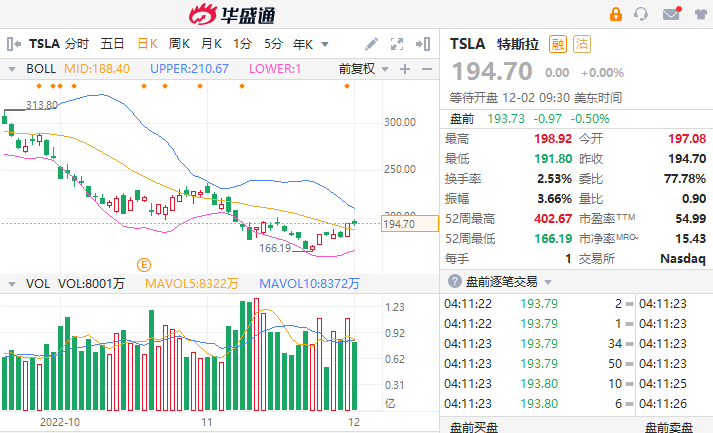Zoom in chart with plus icon
This screenshot has height=433, width=713.
[405, 69]
